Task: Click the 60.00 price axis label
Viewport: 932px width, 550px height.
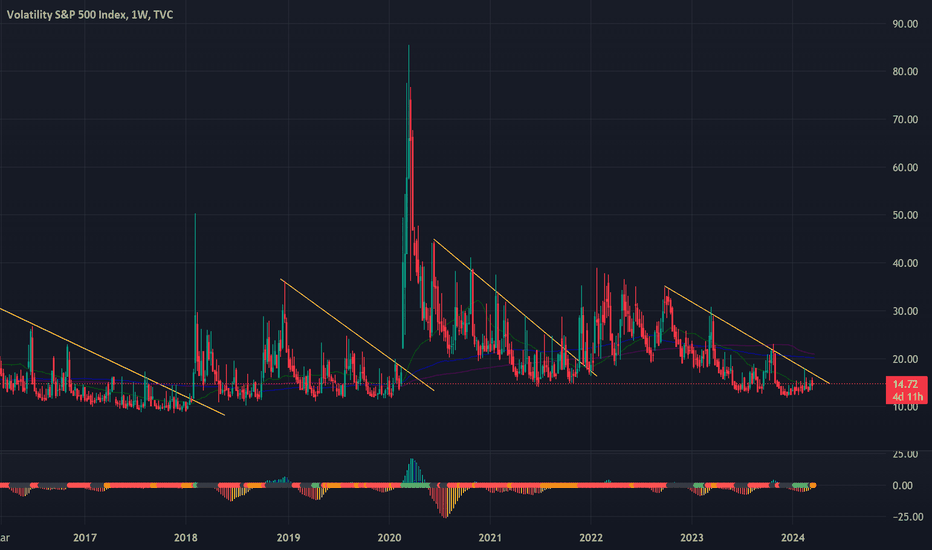Action: 905,168
